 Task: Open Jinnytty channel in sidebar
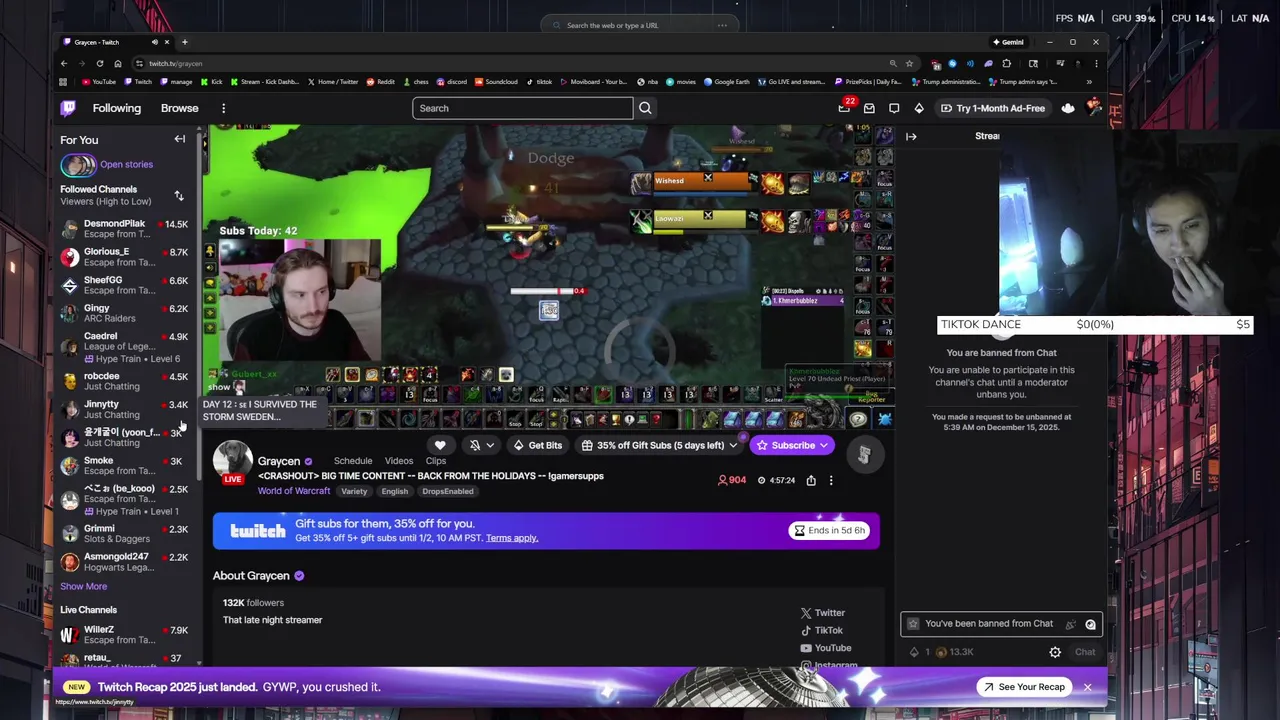(x=124, y=409)
